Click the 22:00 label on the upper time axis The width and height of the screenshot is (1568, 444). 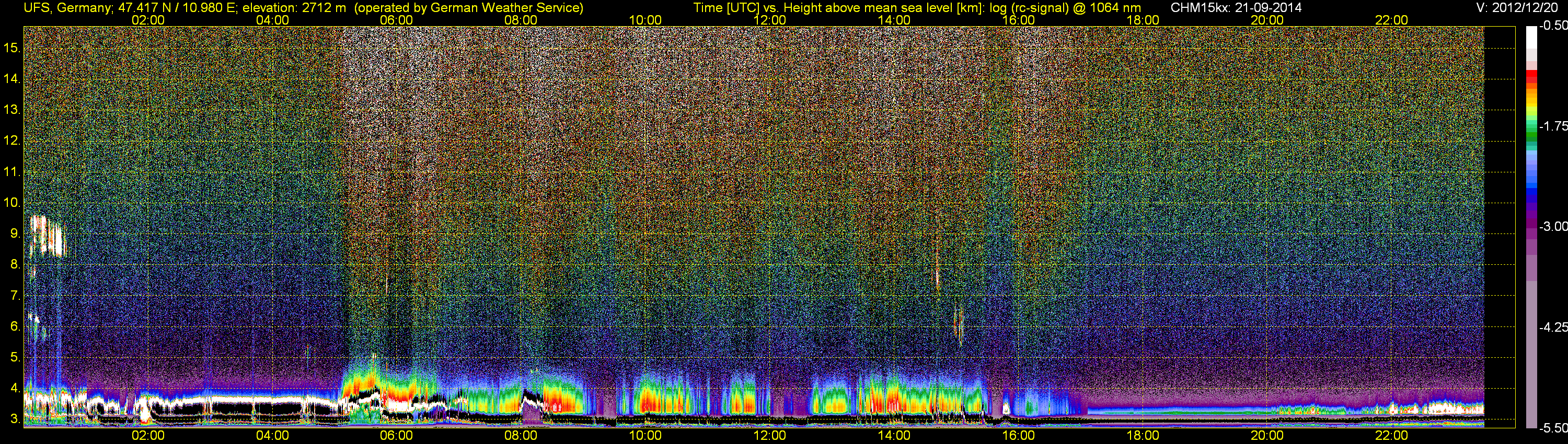tap(1391, 20)
